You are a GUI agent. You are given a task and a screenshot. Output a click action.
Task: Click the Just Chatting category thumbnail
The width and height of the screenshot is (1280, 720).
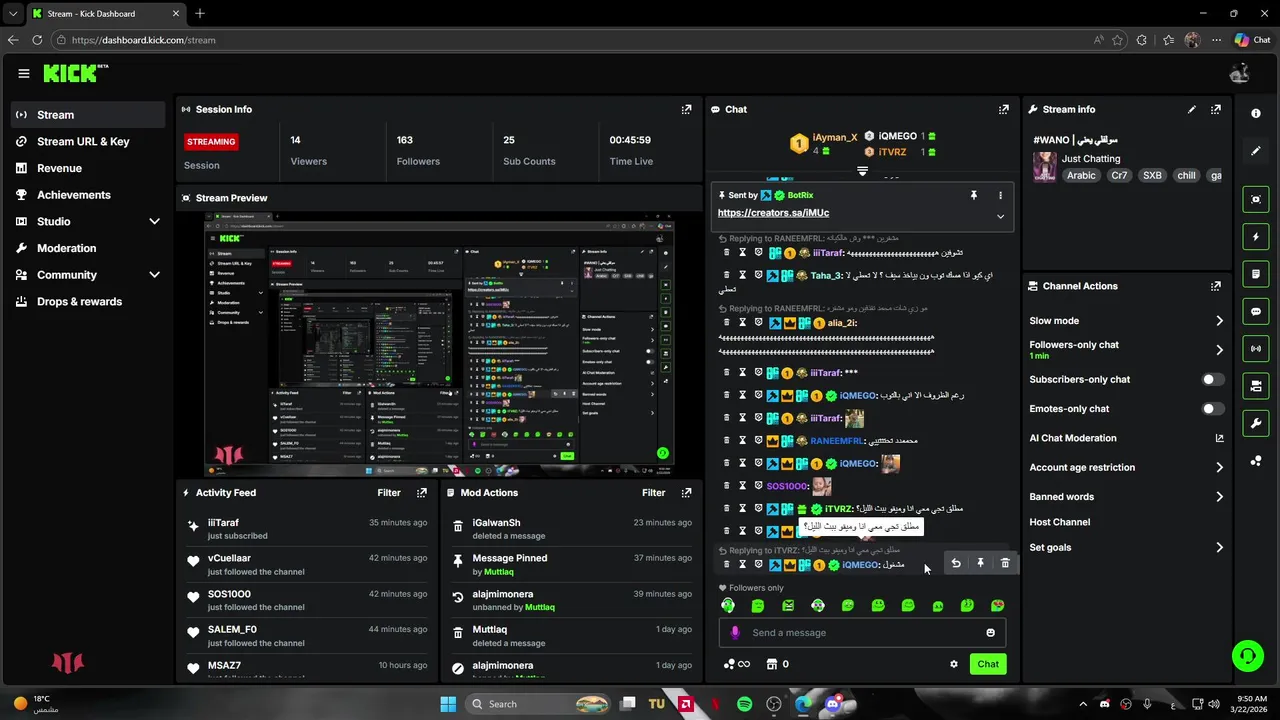coord(1045,167)
